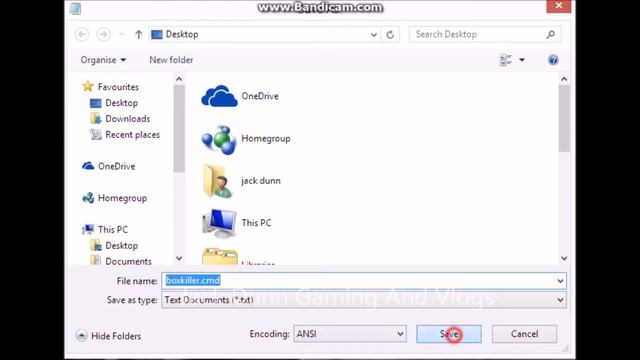The image size is (640, 360).
Task: Open the Encoding ANSI dropdown
Action: [x=350, y=334]
